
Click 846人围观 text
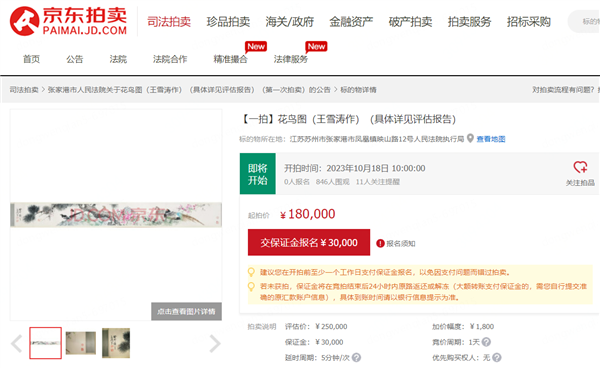[333, 182]
